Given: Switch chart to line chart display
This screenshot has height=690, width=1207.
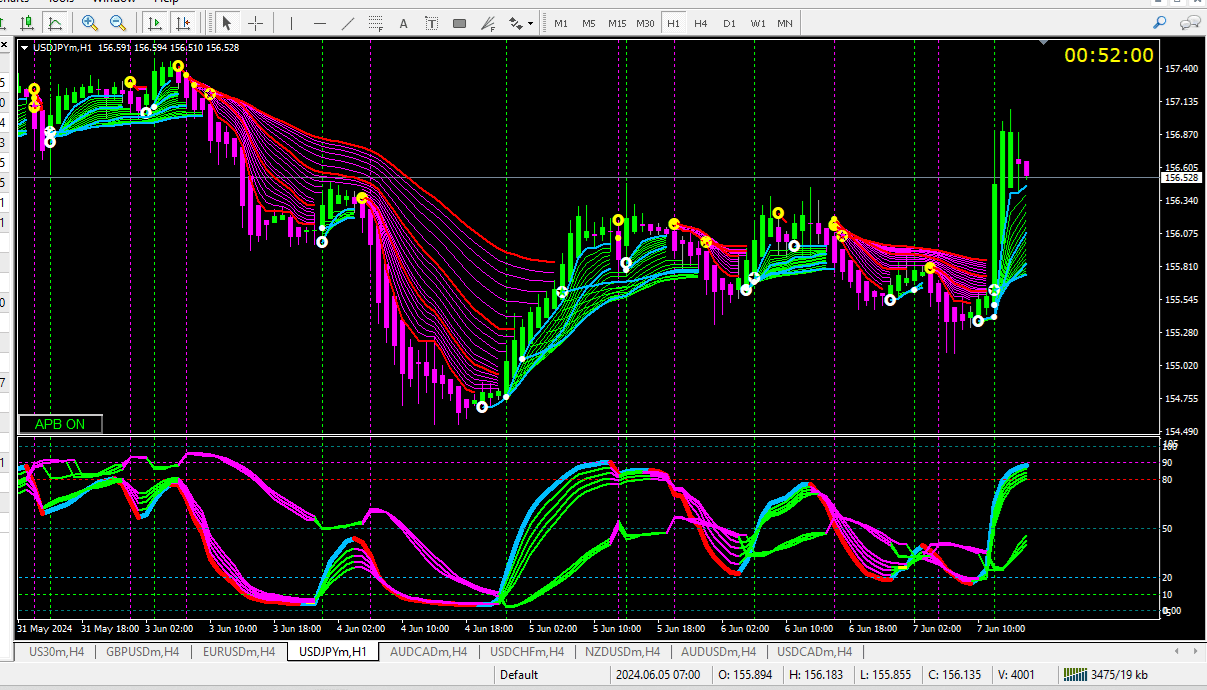Looking at the screenshot, I should [x=55, y=22].
